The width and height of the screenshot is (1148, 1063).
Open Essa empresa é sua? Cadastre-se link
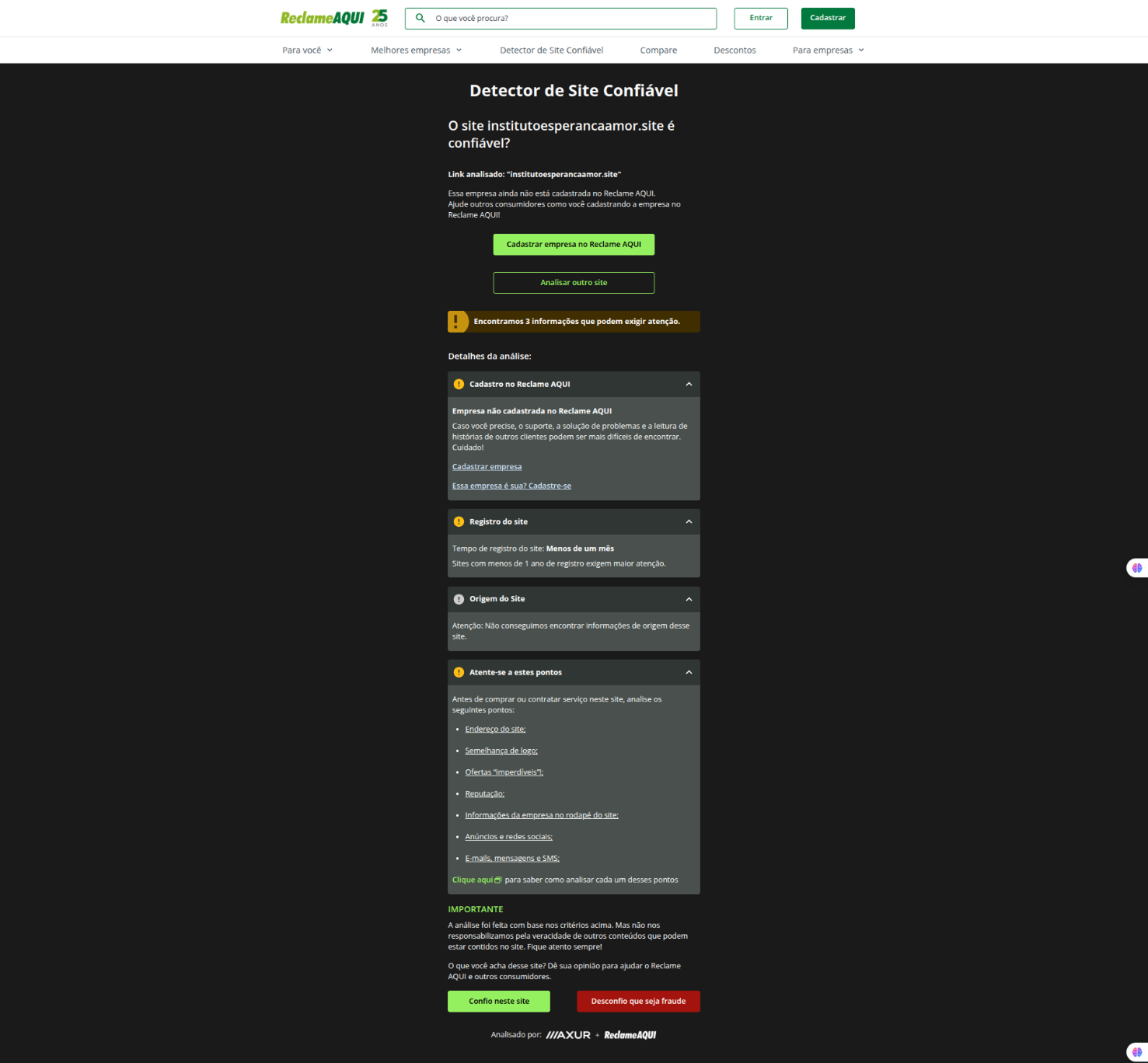(511, 486)
